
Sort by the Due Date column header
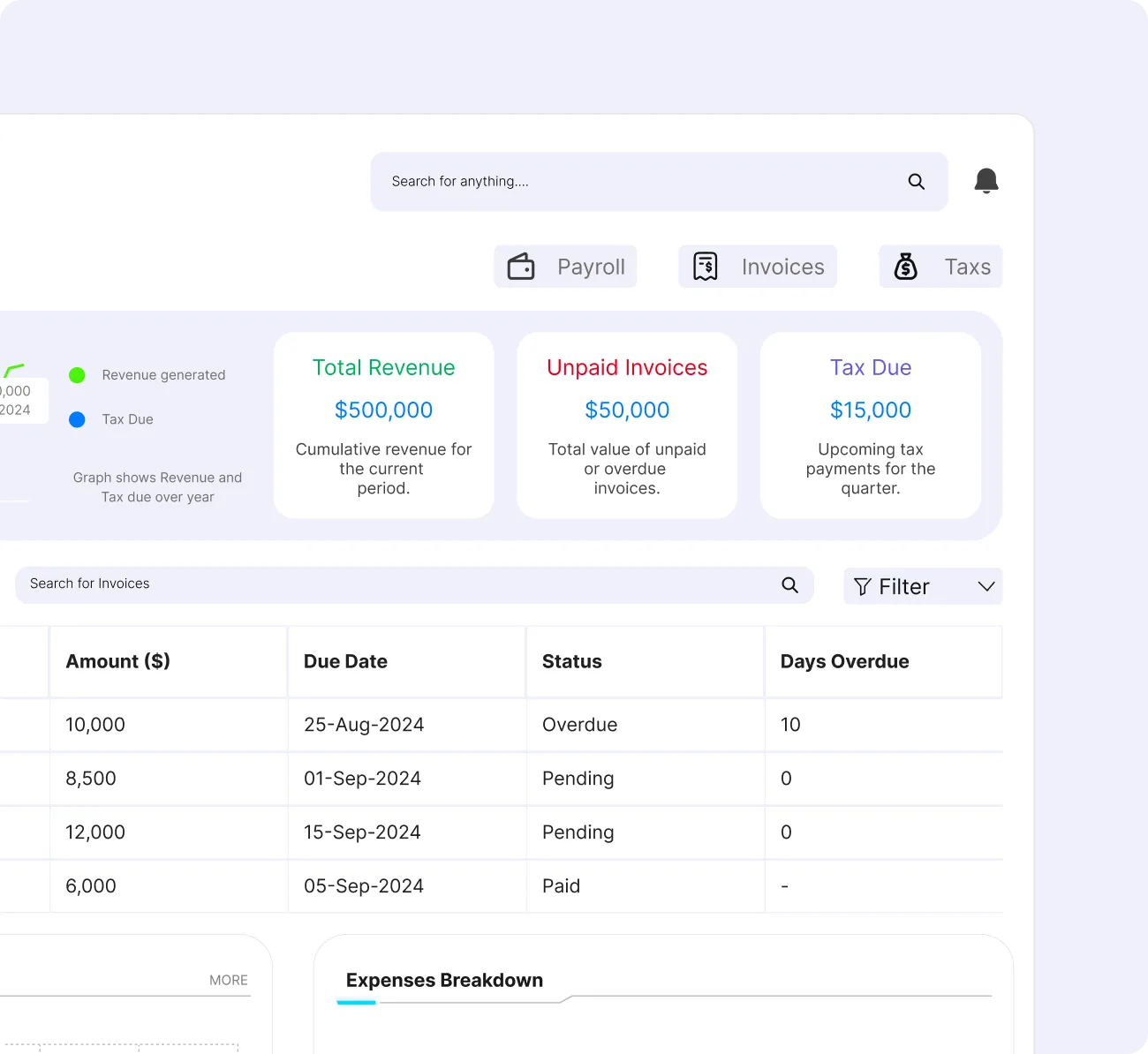(407, 662)
